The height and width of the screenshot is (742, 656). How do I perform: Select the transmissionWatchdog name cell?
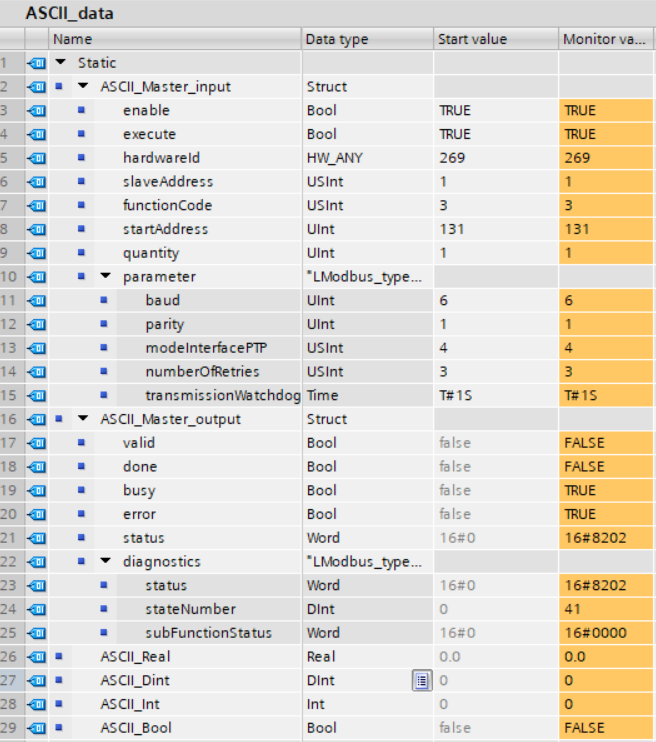pyautogui.click(x=222, y=395)
